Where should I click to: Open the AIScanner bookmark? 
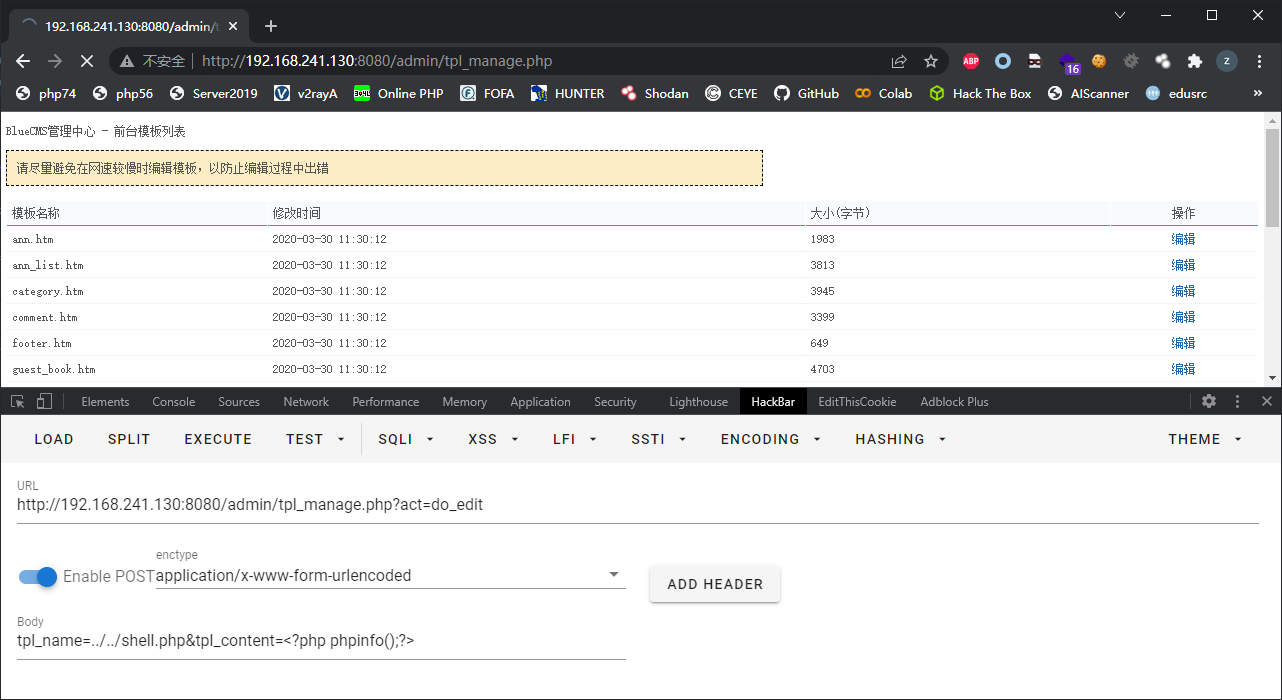pos(1087,93)
